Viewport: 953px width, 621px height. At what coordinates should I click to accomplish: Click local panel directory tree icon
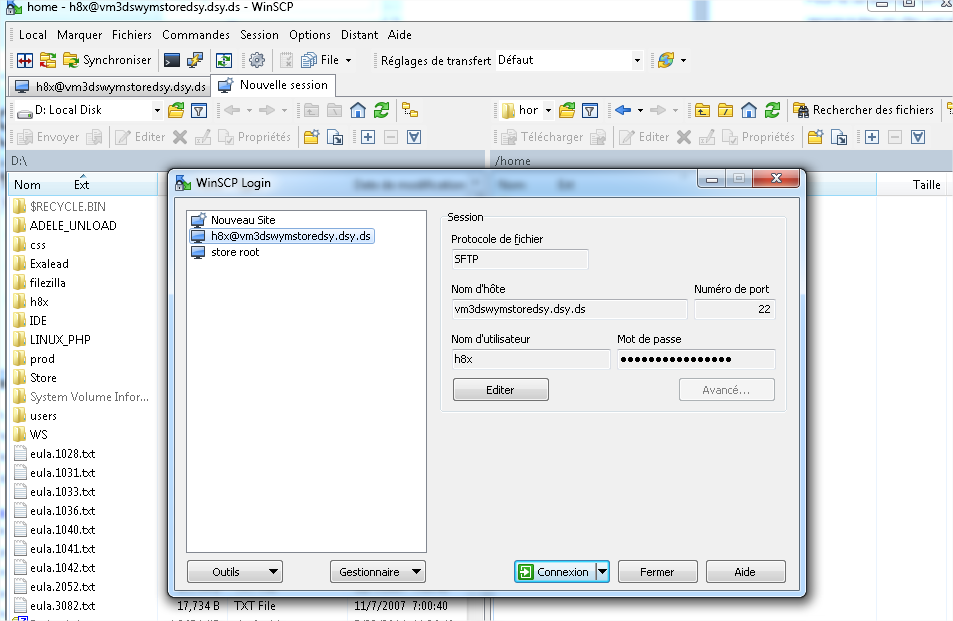pyautogui.click(x=410, y=111)
